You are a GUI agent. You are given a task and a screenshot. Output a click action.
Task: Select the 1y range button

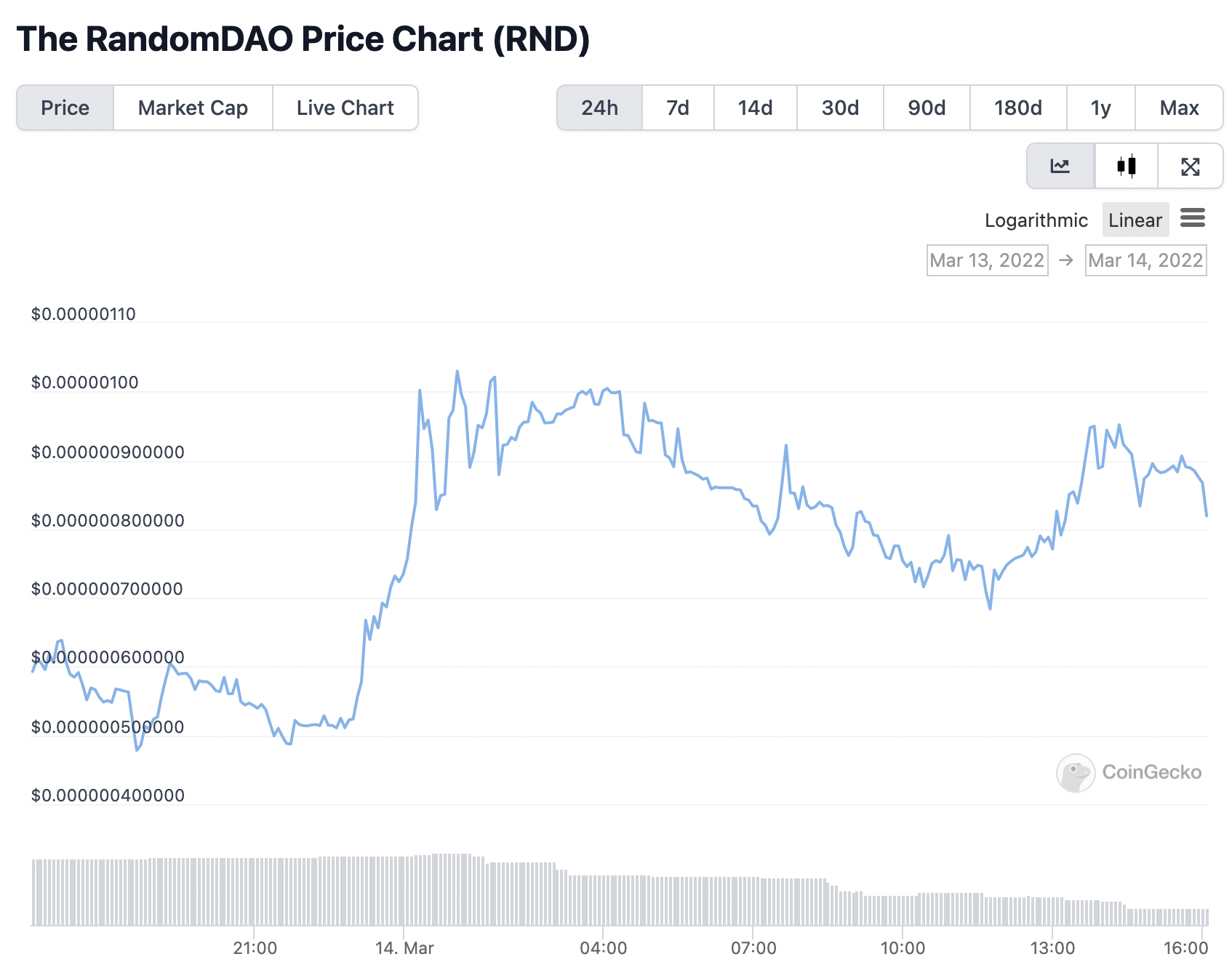tap(1100, 108)
